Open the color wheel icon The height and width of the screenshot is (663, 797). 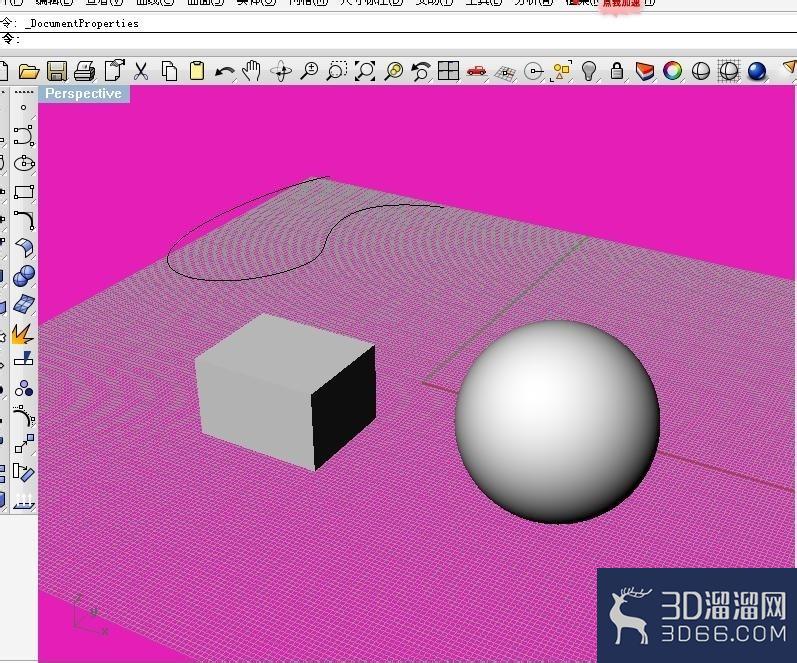[672, 71]
